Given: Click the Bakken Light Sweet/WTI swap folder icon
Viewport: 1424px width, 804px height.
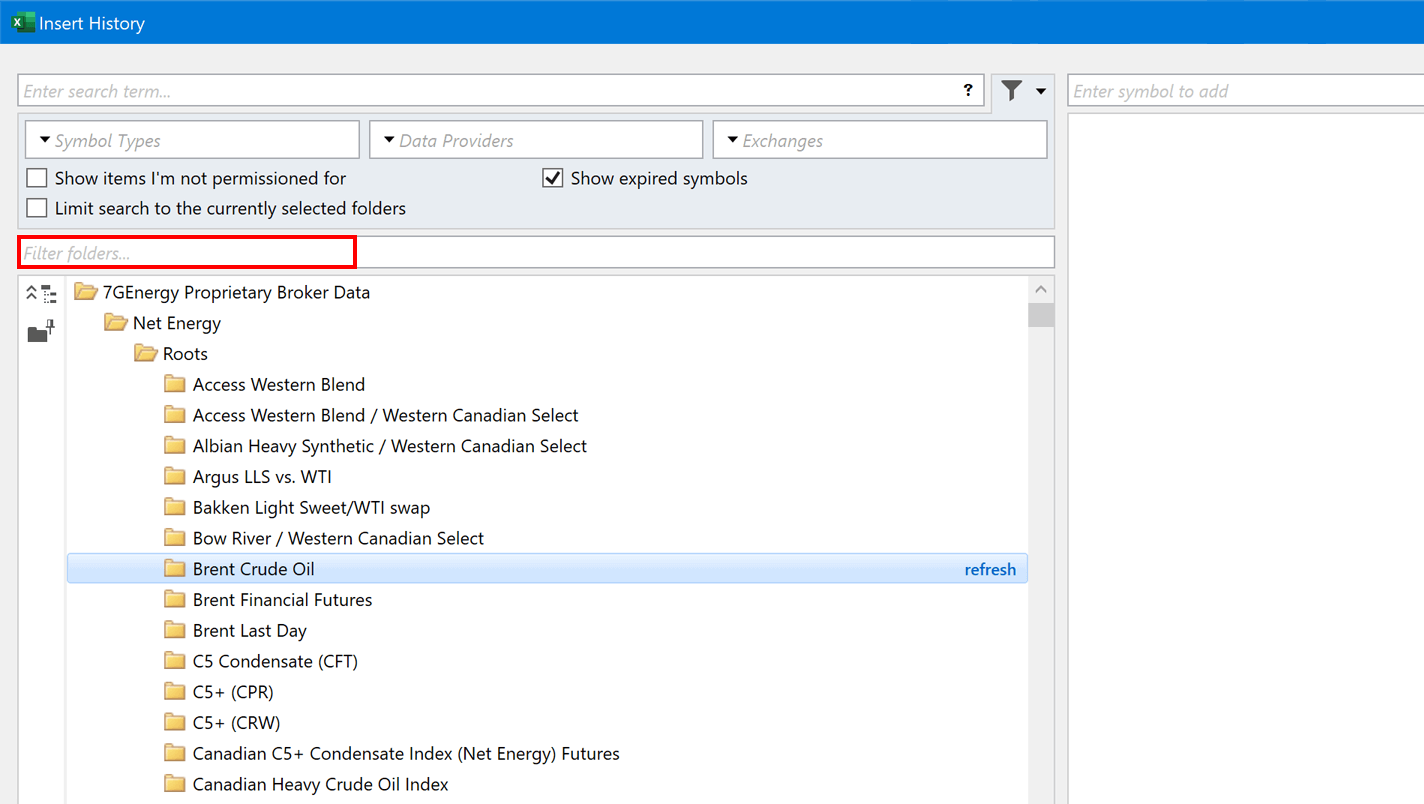Looking at the screenshot, I should click(175, 508).
